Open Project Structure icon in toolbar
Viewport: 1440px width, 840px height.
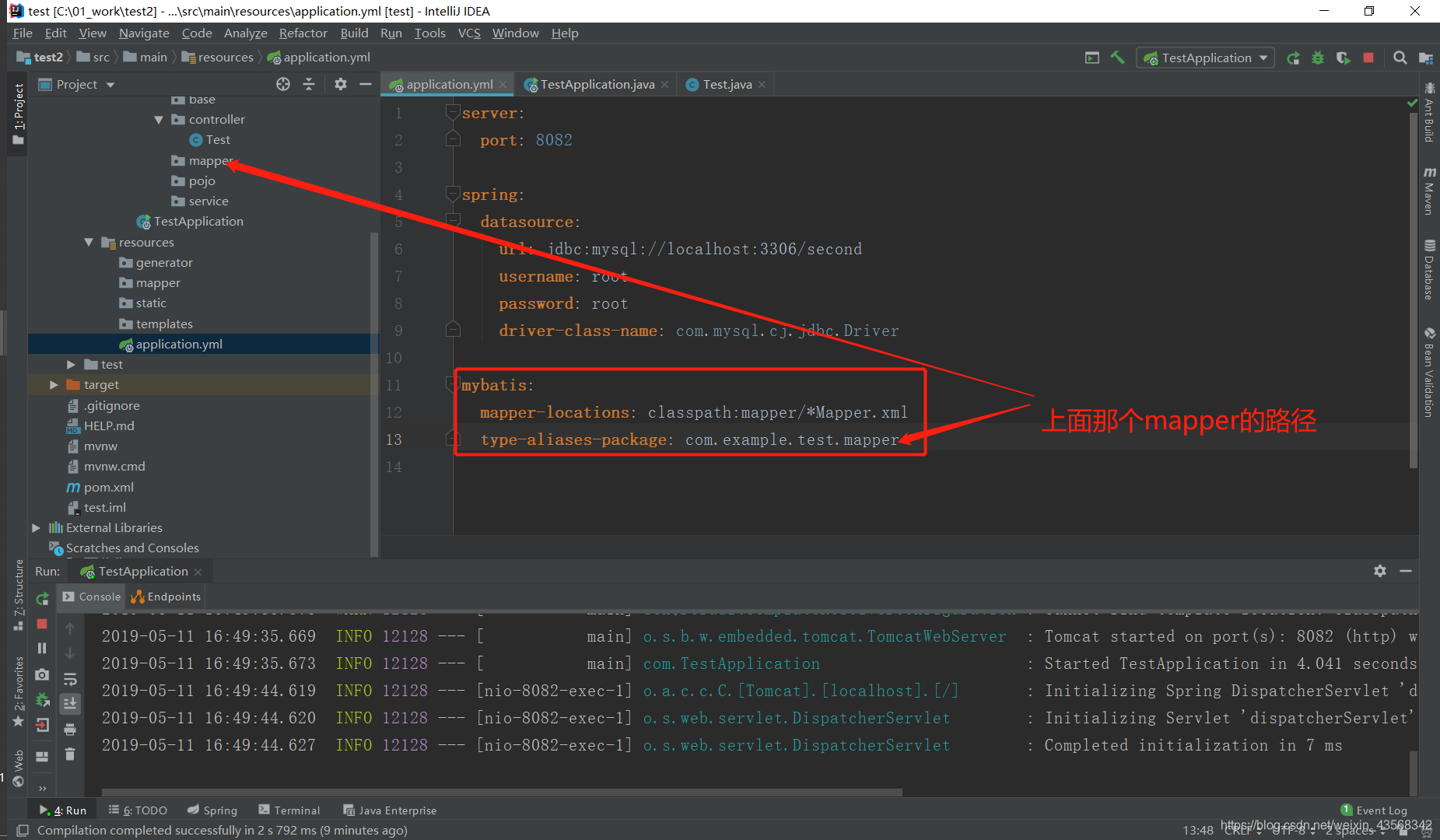[1425, 58]
